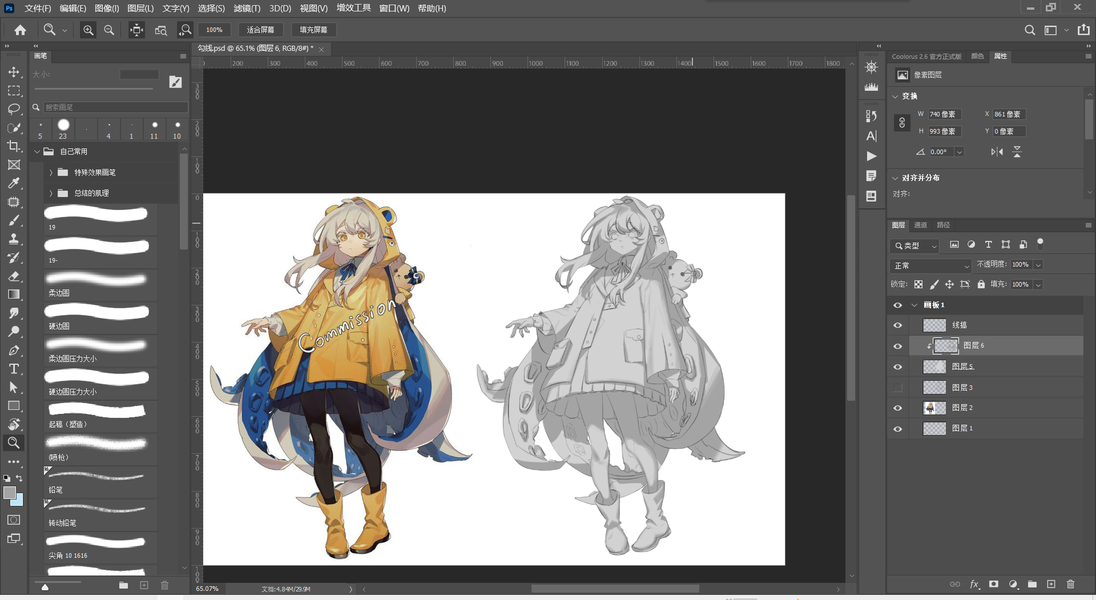The width and height of the screenshot is (1096, 600).
Task: Open the 图层(L) menu
Action: [140, 8]
